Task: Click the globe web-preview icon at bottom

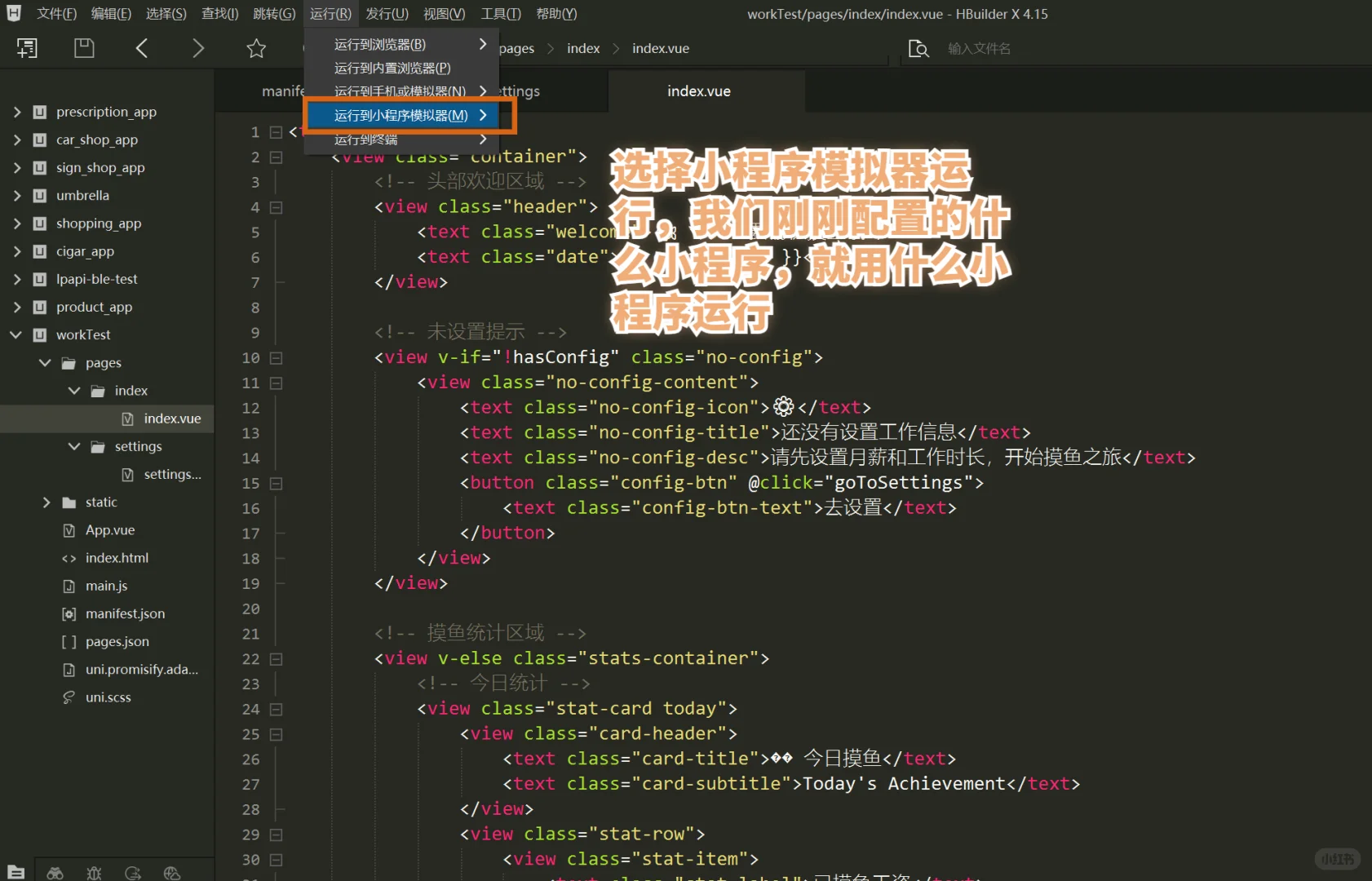Action: point(172,871)
